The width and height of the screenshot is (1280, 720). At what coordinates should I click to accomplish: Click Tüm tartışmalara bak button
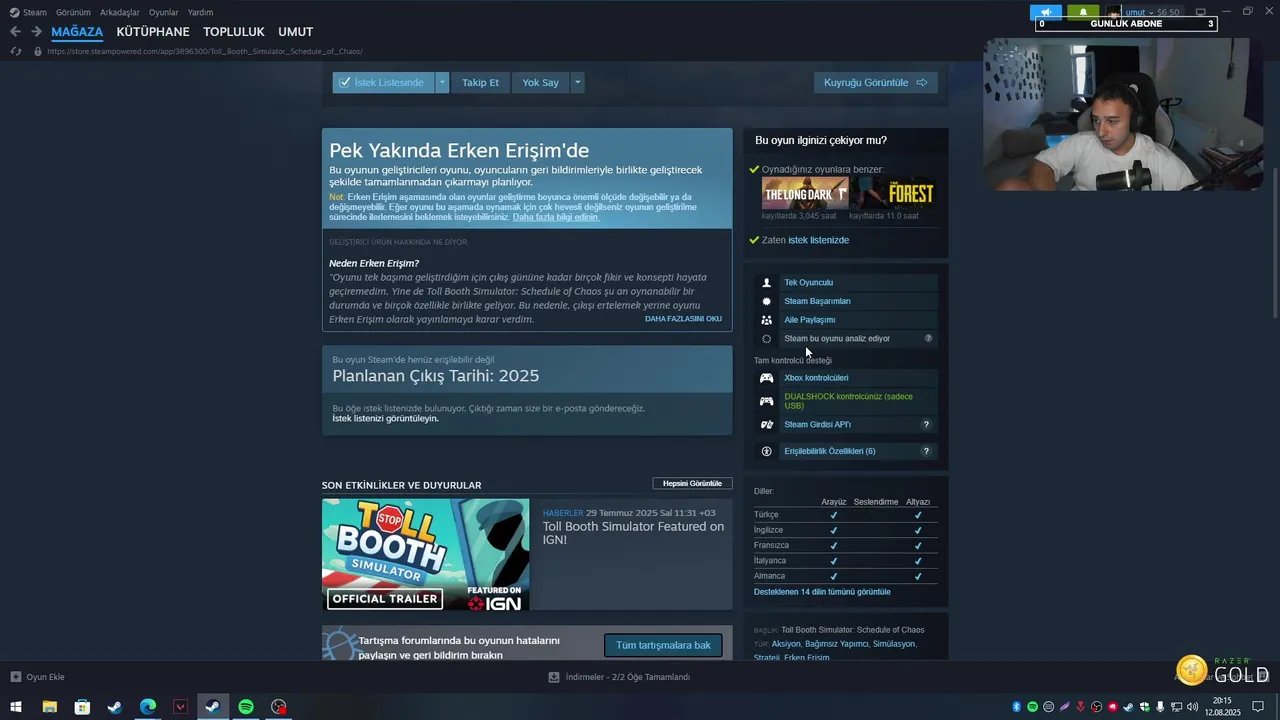click(x=663, y=645)
